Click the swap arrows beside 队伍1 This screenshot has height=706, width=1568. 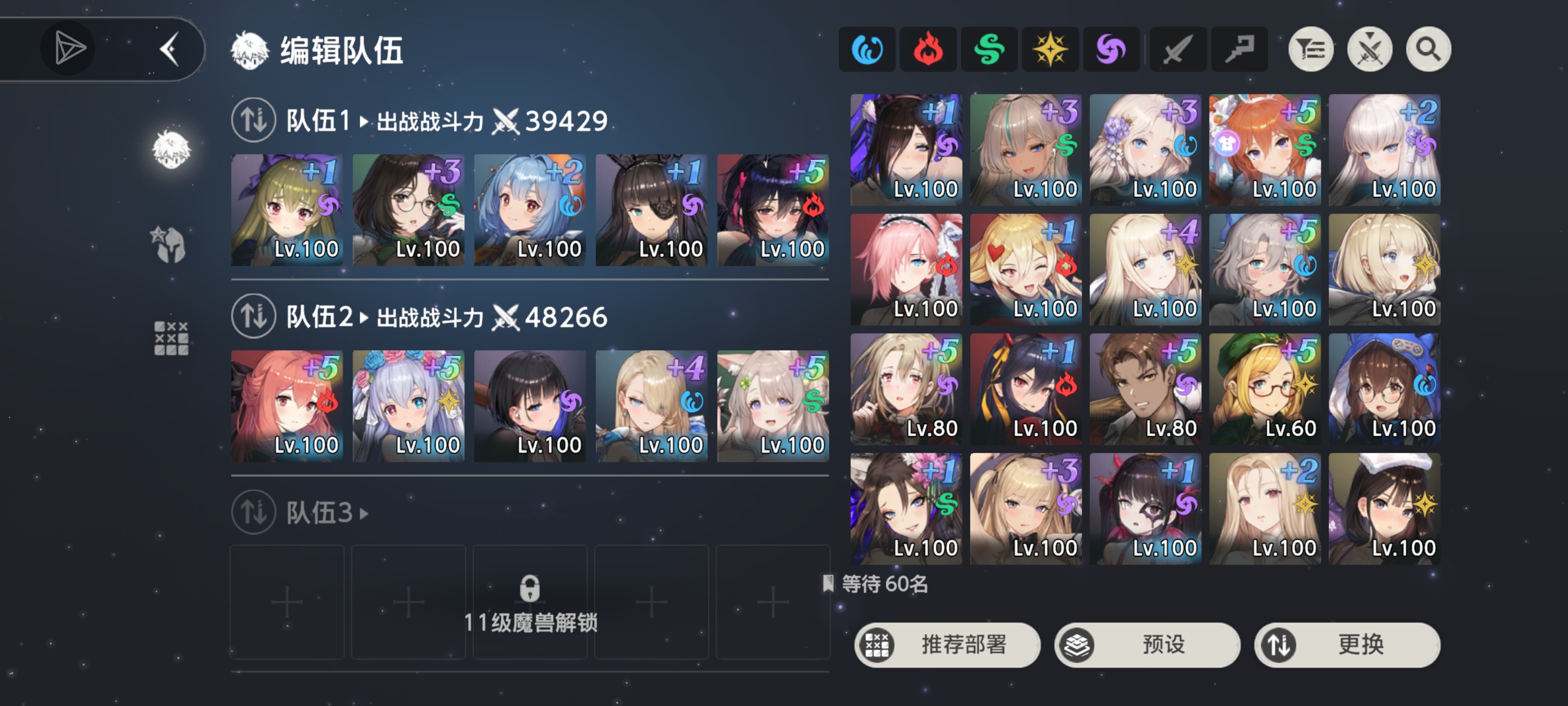(254, 120)
